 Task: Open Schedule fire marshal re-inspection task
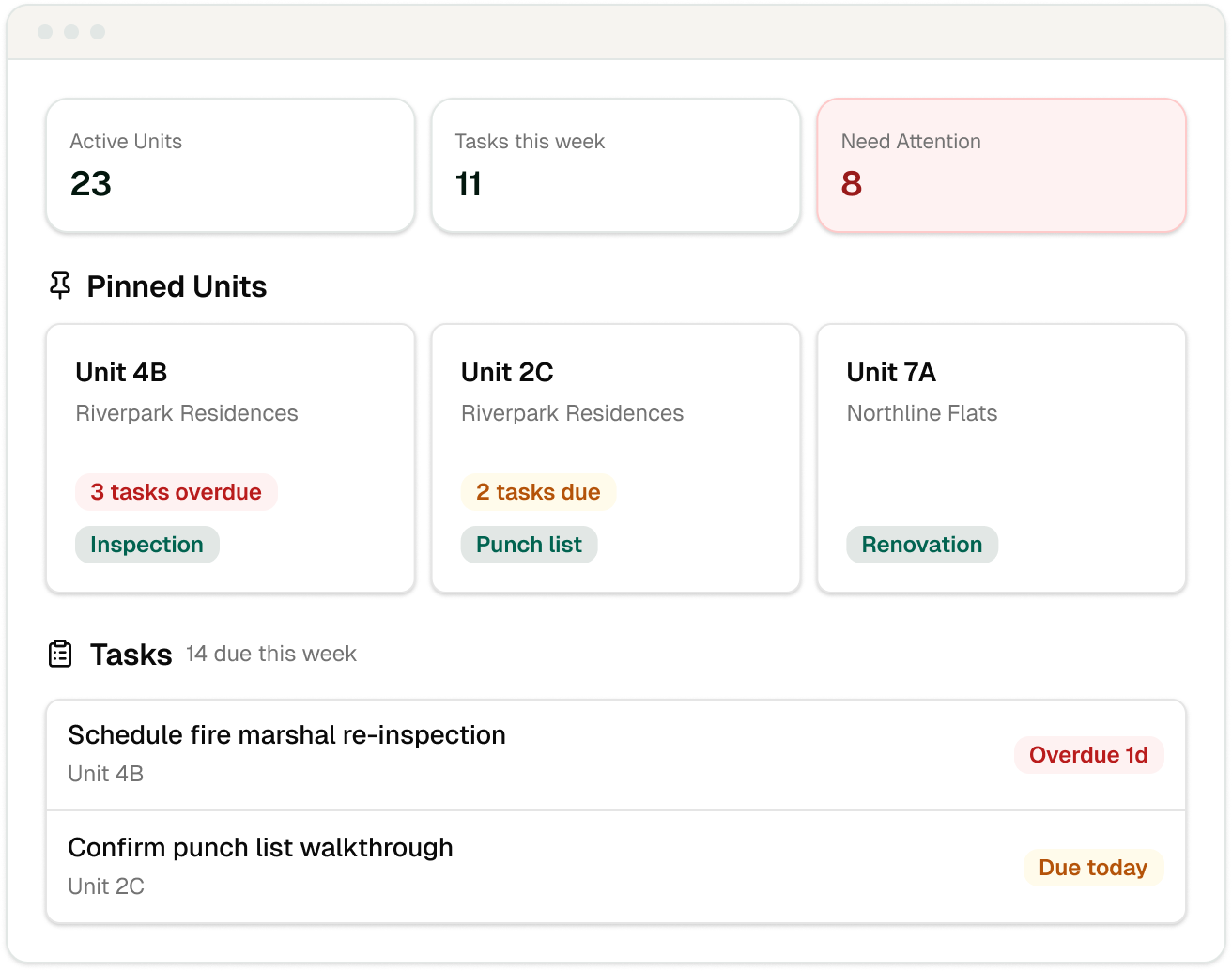[x=616, y=755]
